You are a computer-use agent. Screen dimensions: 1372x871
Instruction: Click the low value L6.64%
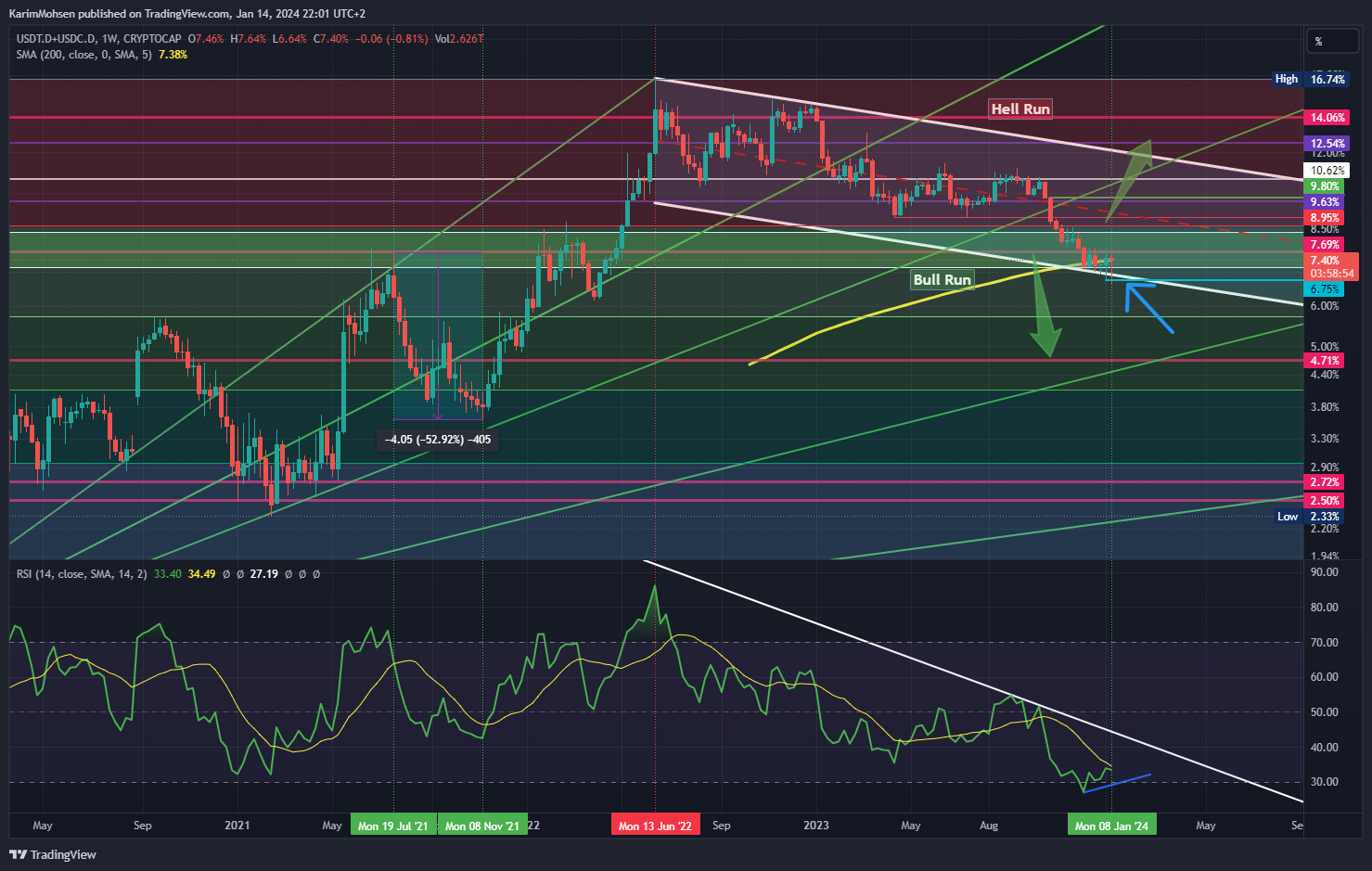[289, 39]
